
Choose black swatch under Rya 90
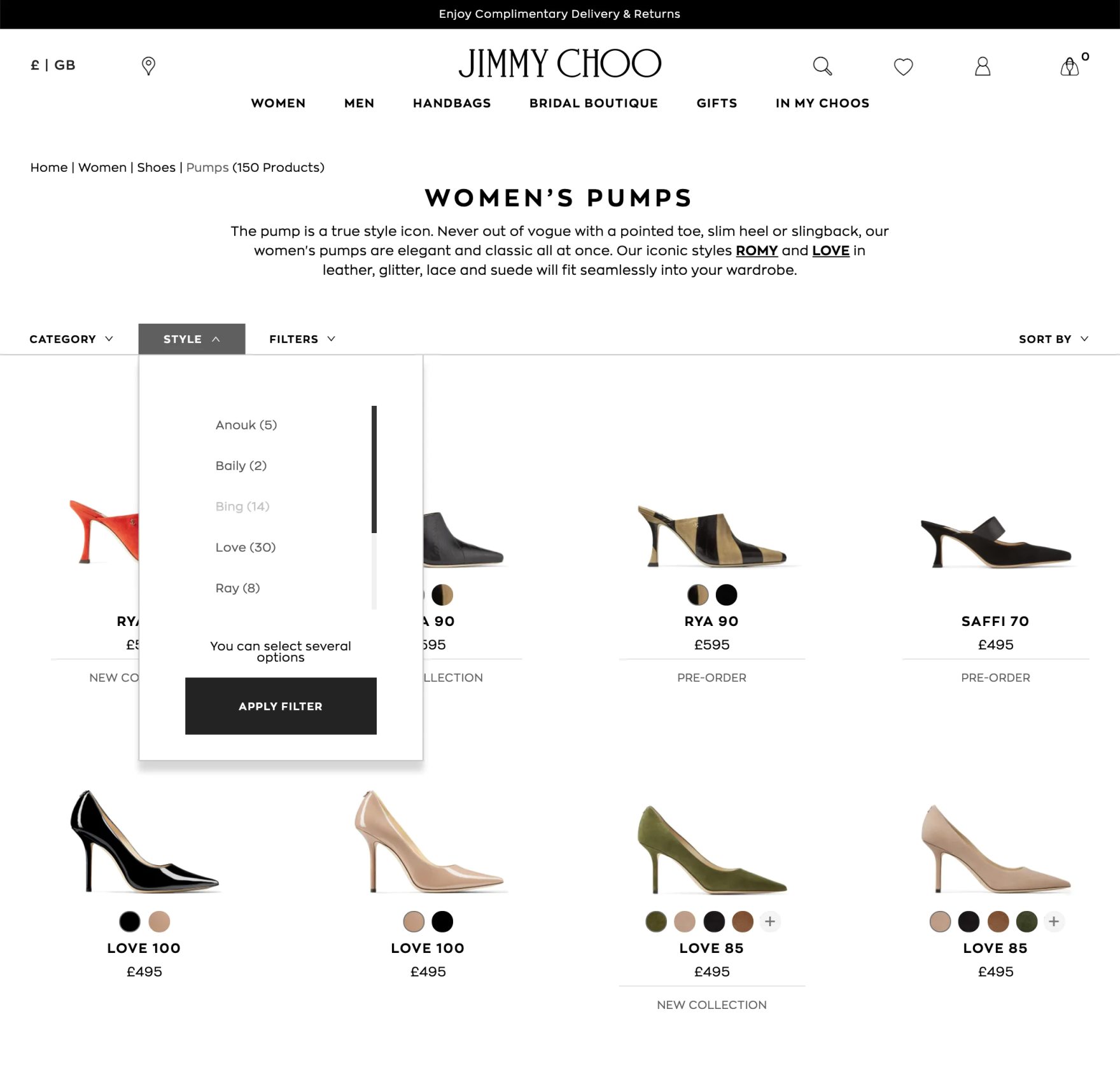(726, 595)
